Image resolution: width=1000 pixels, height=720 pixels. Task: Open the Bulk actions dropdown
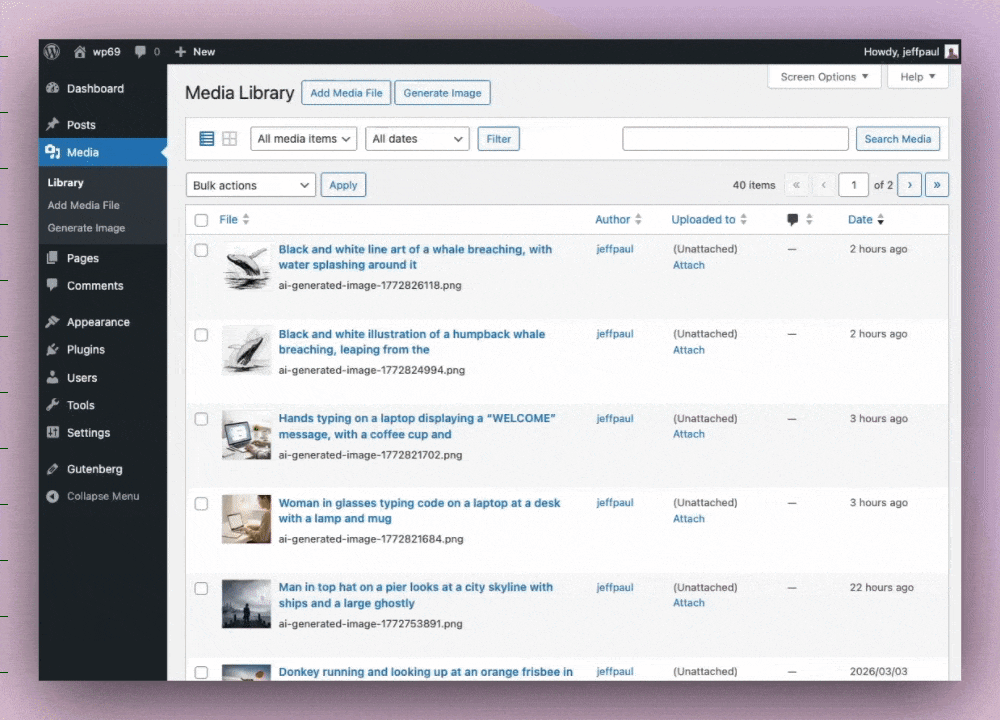click(x=250, y=184)
